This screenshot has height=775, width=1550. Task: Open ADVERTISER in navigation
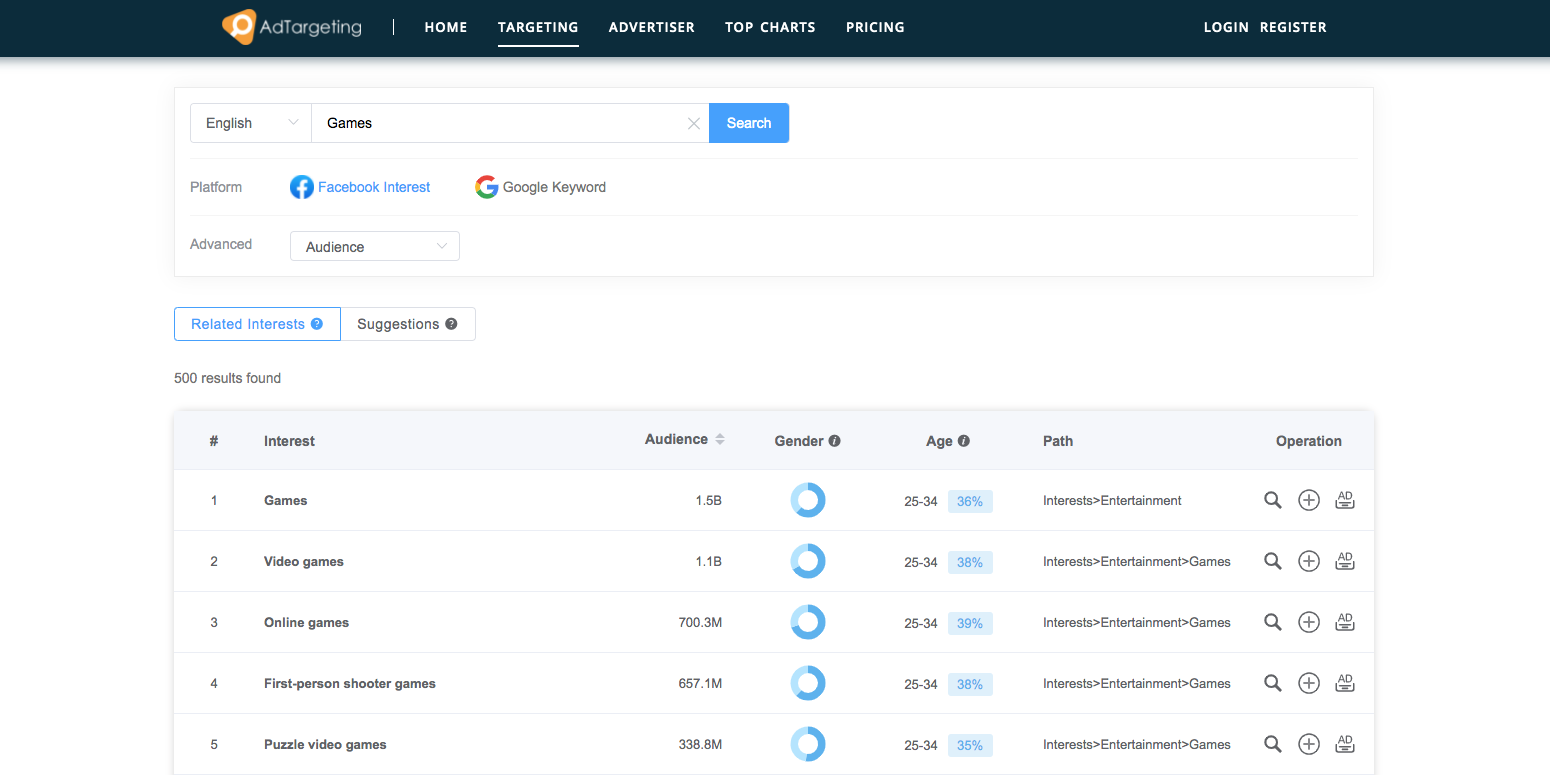[x=652, y=27]
